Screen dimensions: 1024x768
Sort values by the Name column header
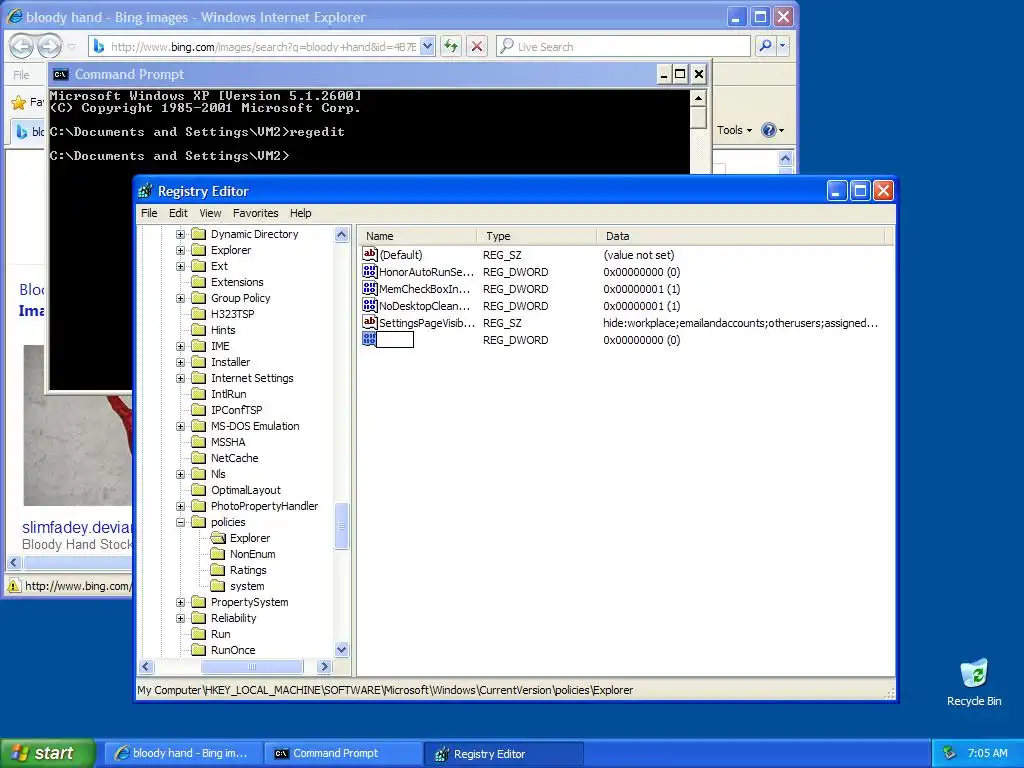(417, 236)
